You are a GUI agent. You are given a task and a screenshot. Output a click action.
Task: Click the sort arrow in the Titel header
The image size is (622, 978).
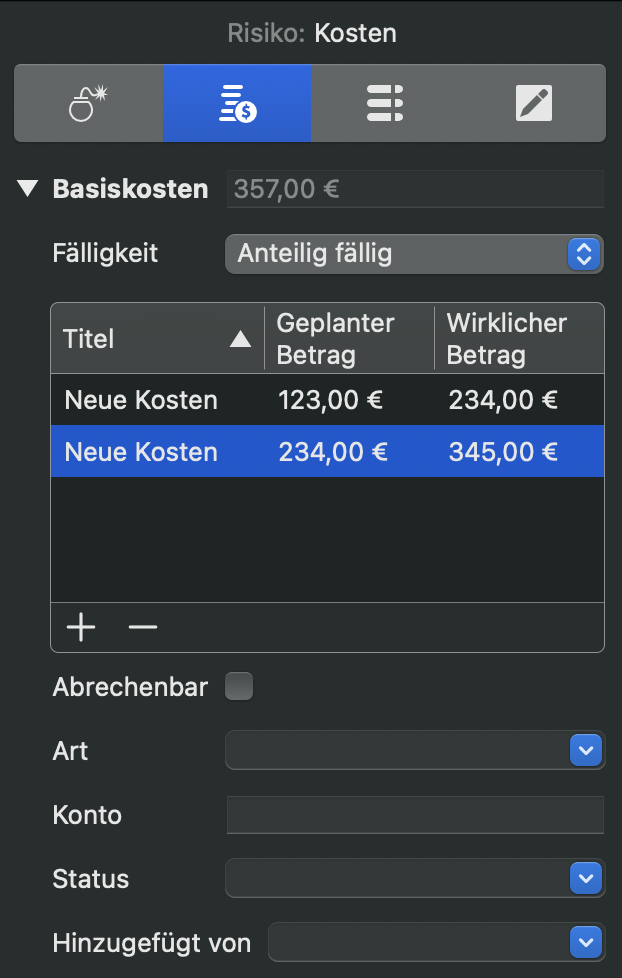pyautogui.click(x=240, y=339)
